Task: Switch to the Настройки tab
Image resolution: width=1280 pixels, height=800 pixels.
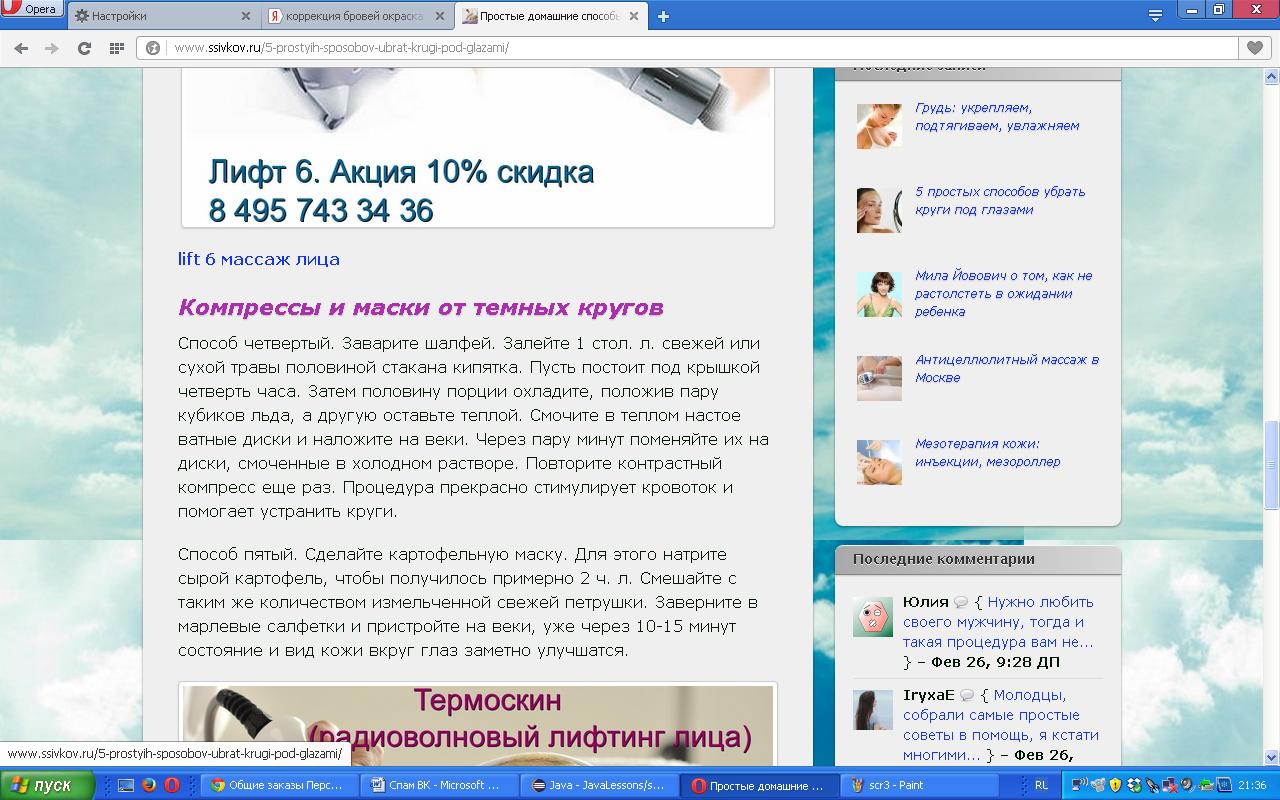Action: click(x=164, y=16)
